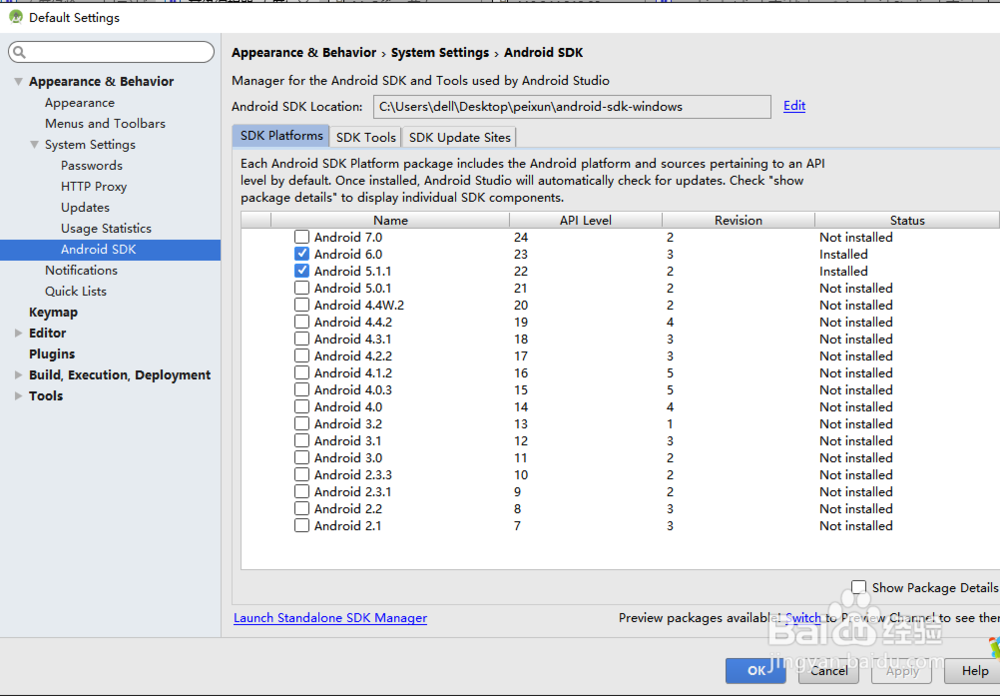1000x696 pixels.
Task: Click the Android 3.2 row name
Action: pyautogui.click(x=348, y=424)
